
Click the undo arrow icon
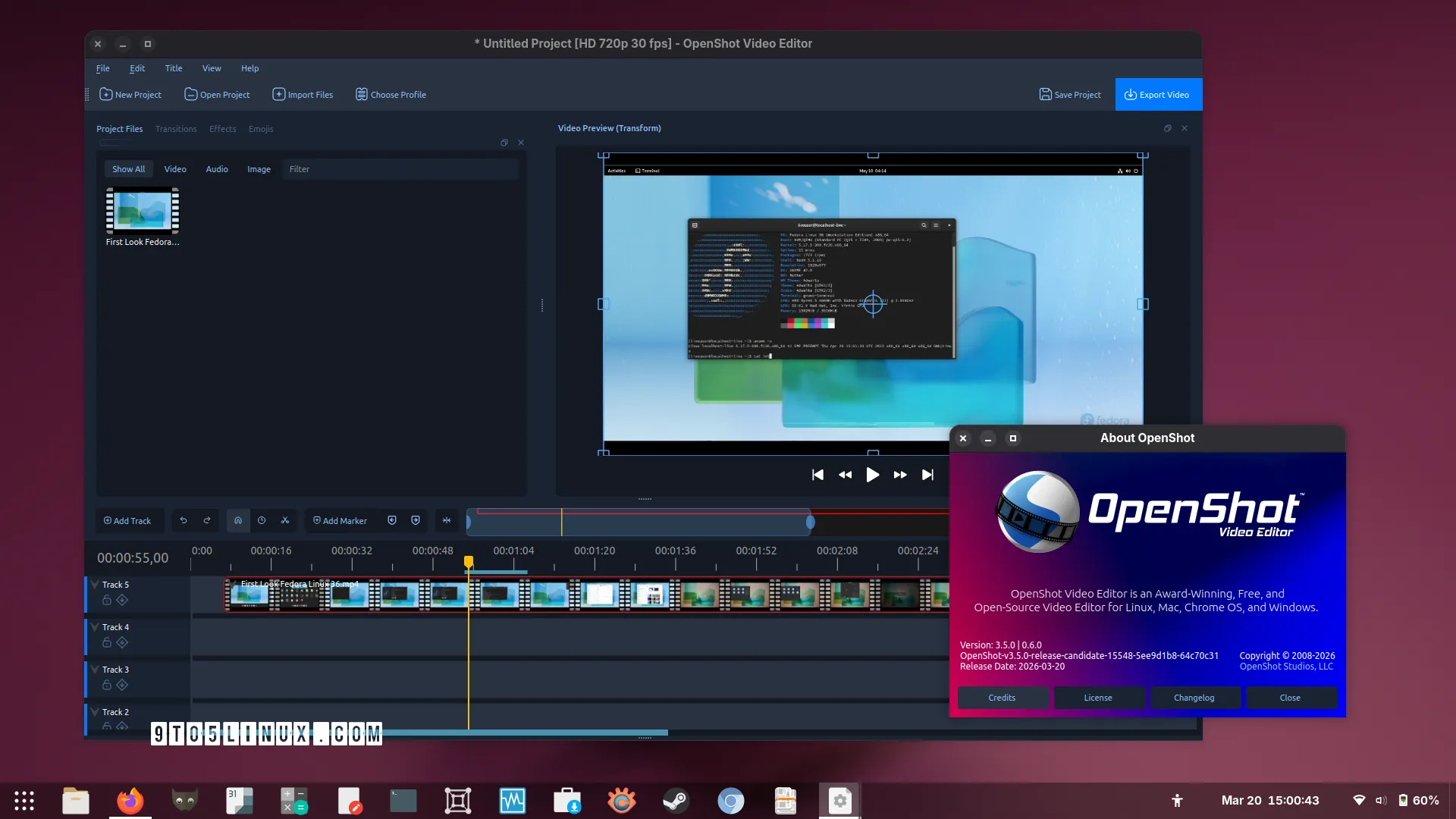pyautogui.click(x=184, y=520)
